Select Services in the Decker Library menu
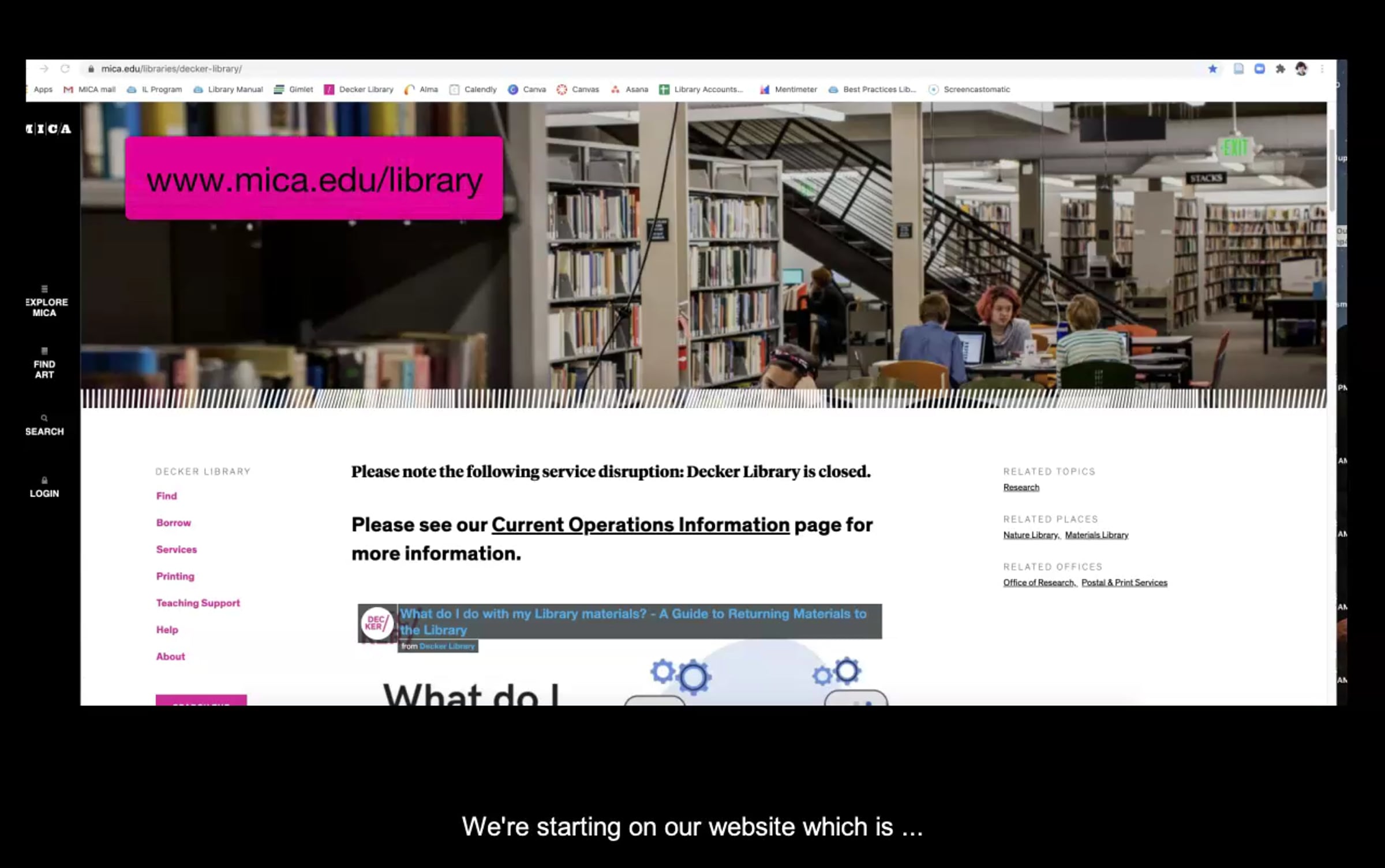 point(177,549)
